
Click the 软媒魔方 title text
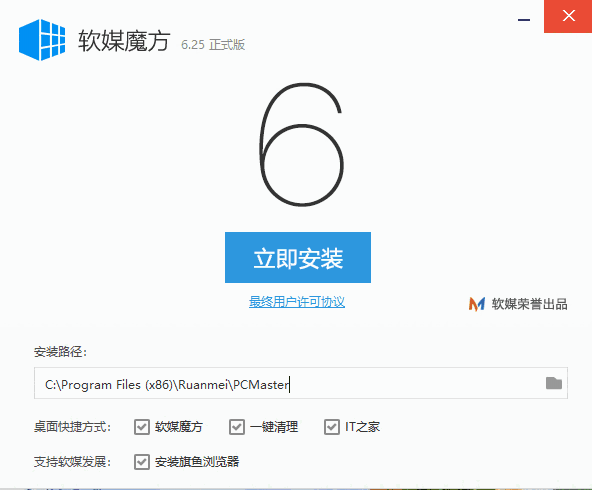click(124, 41)
